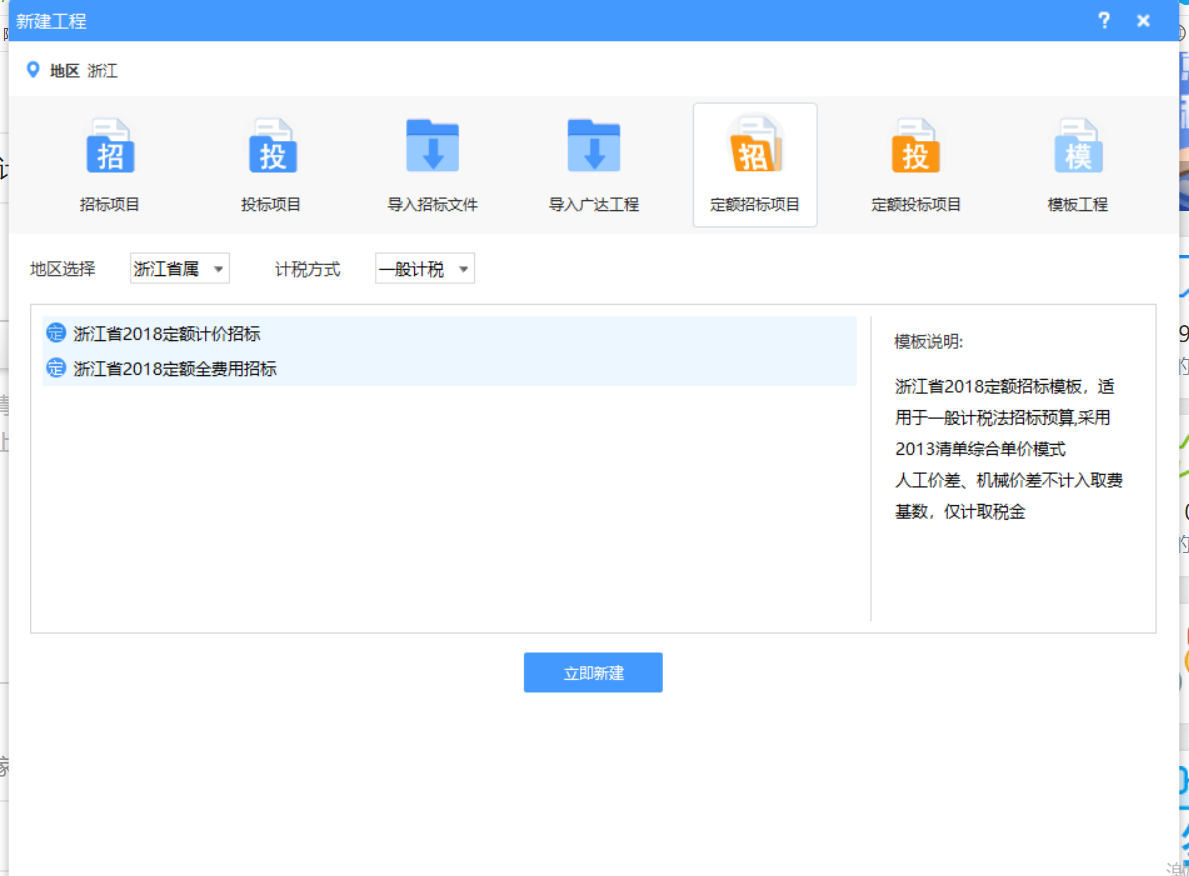Open the 浙江省属 region dropdown

pyautogui.click(x=179, y=268)
